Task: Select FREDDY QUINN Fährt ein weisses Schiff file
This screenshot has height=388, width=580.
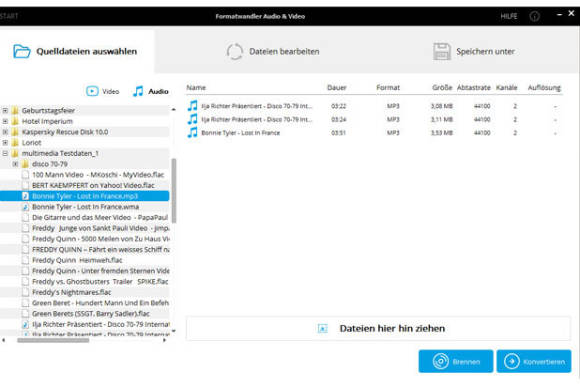Action: (x=100, y=250)
